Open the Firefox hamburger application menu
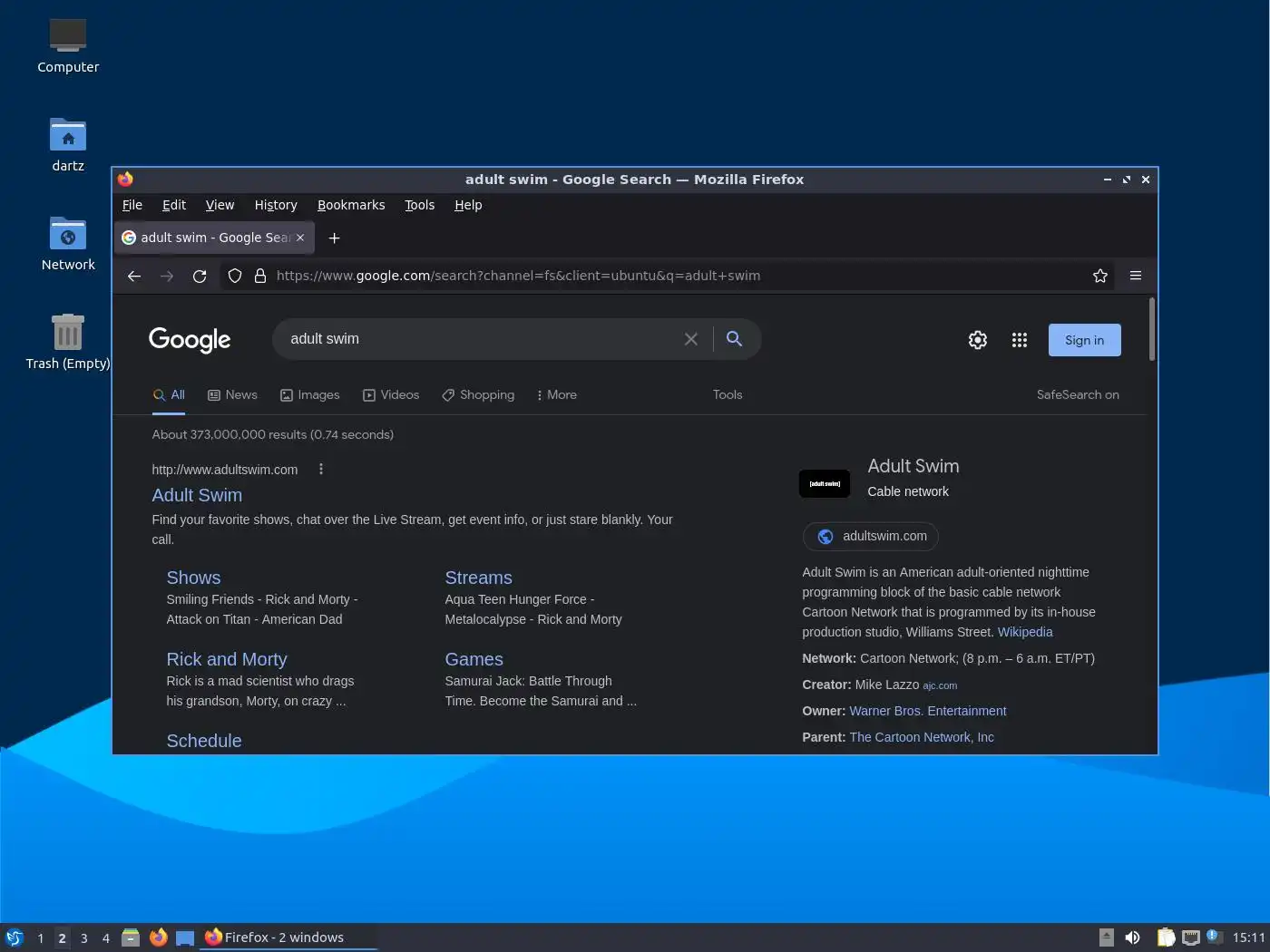 1136,276
